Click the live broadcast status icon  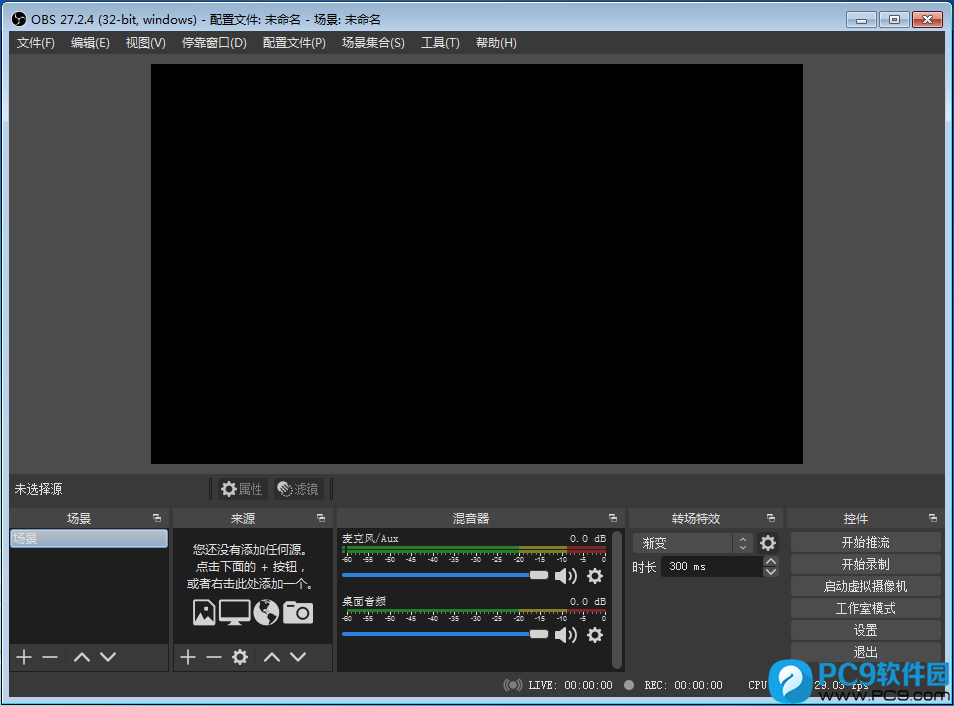coord(513,685)
